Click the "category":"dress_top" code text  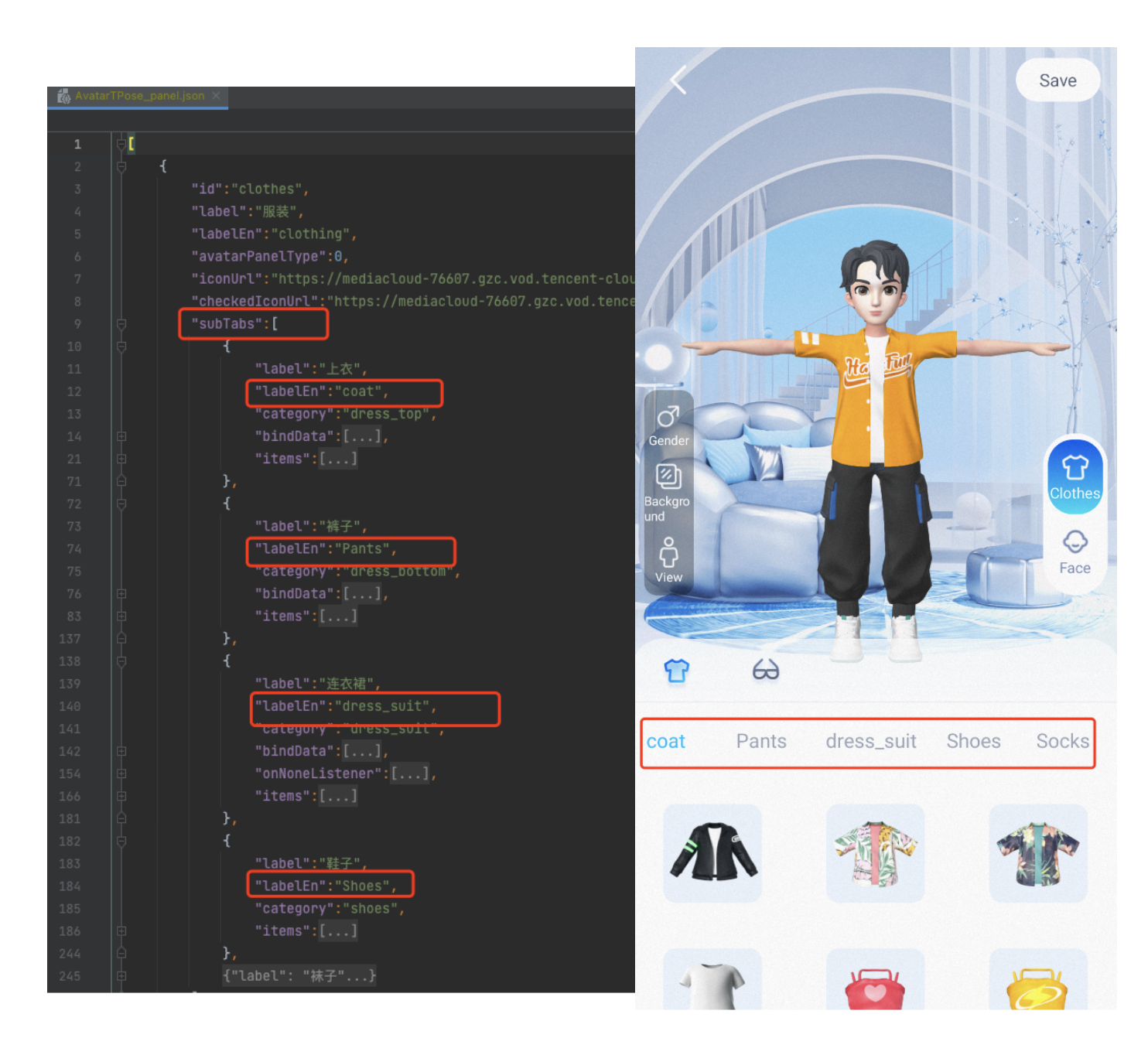coord(346,414)
